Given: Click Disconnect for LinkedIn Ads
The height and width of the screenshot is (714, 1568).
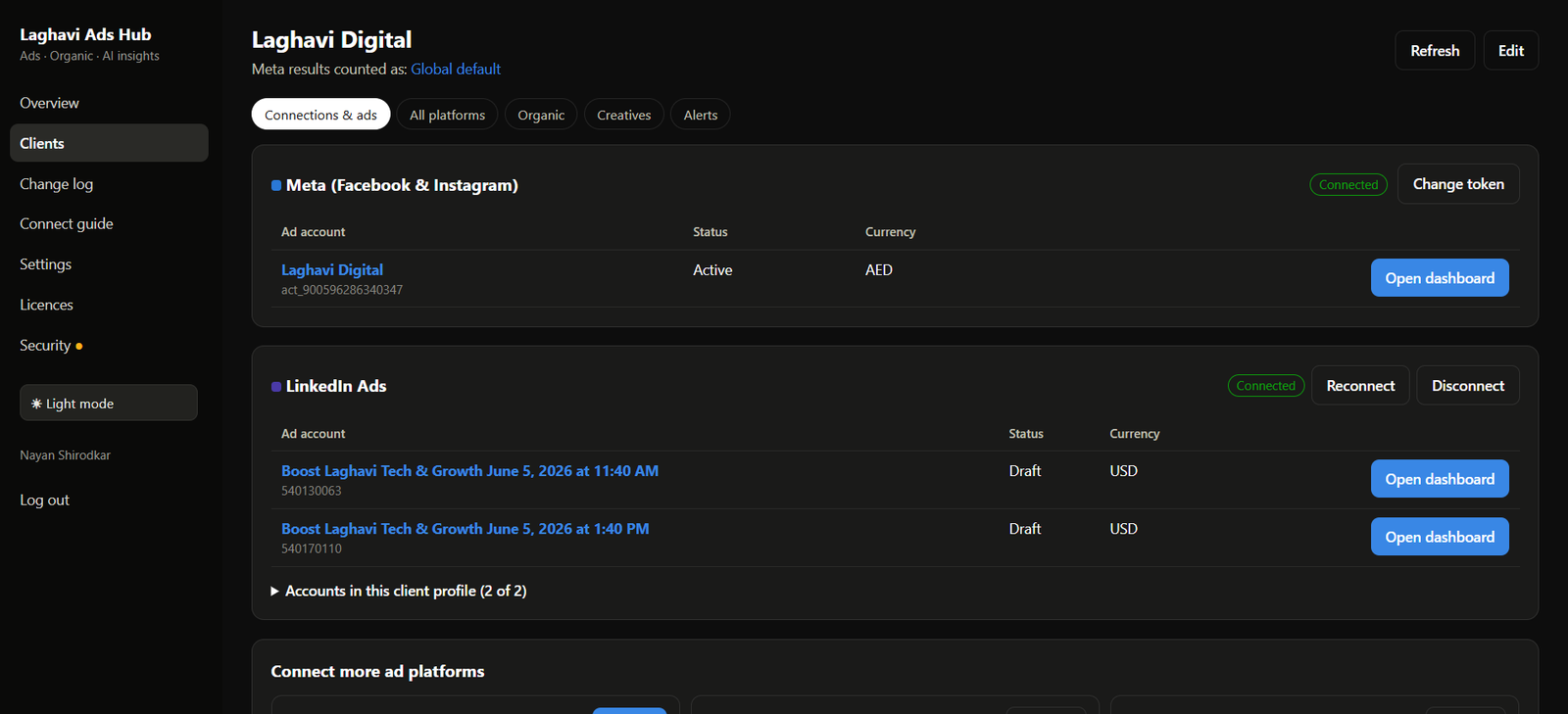Looking at the screenshot, I should coord(1468,386).
